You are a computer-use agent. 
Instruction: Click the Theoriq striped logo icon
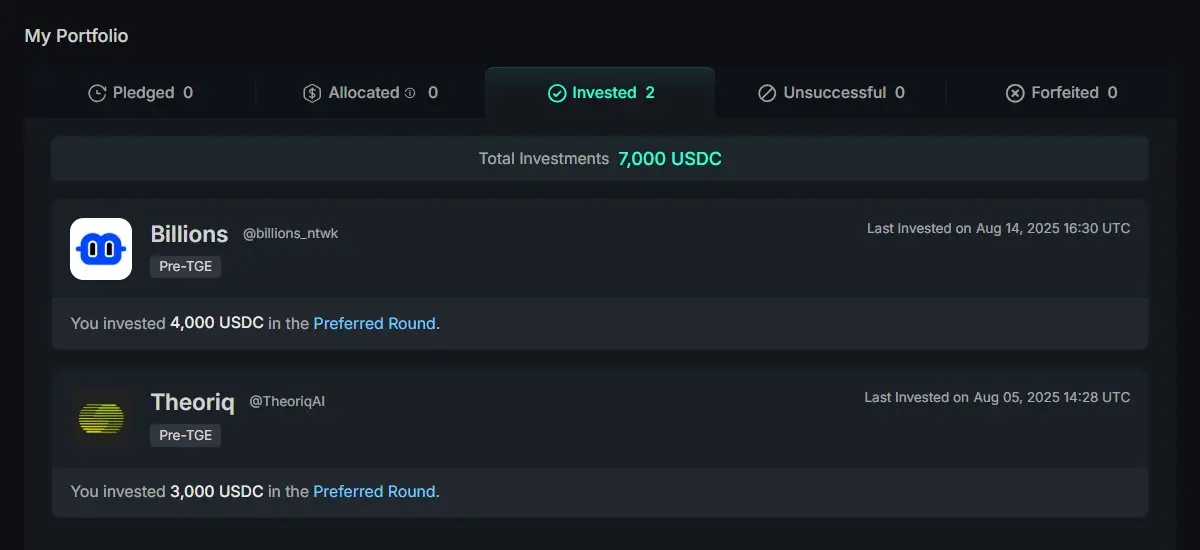tap(101, 418)
